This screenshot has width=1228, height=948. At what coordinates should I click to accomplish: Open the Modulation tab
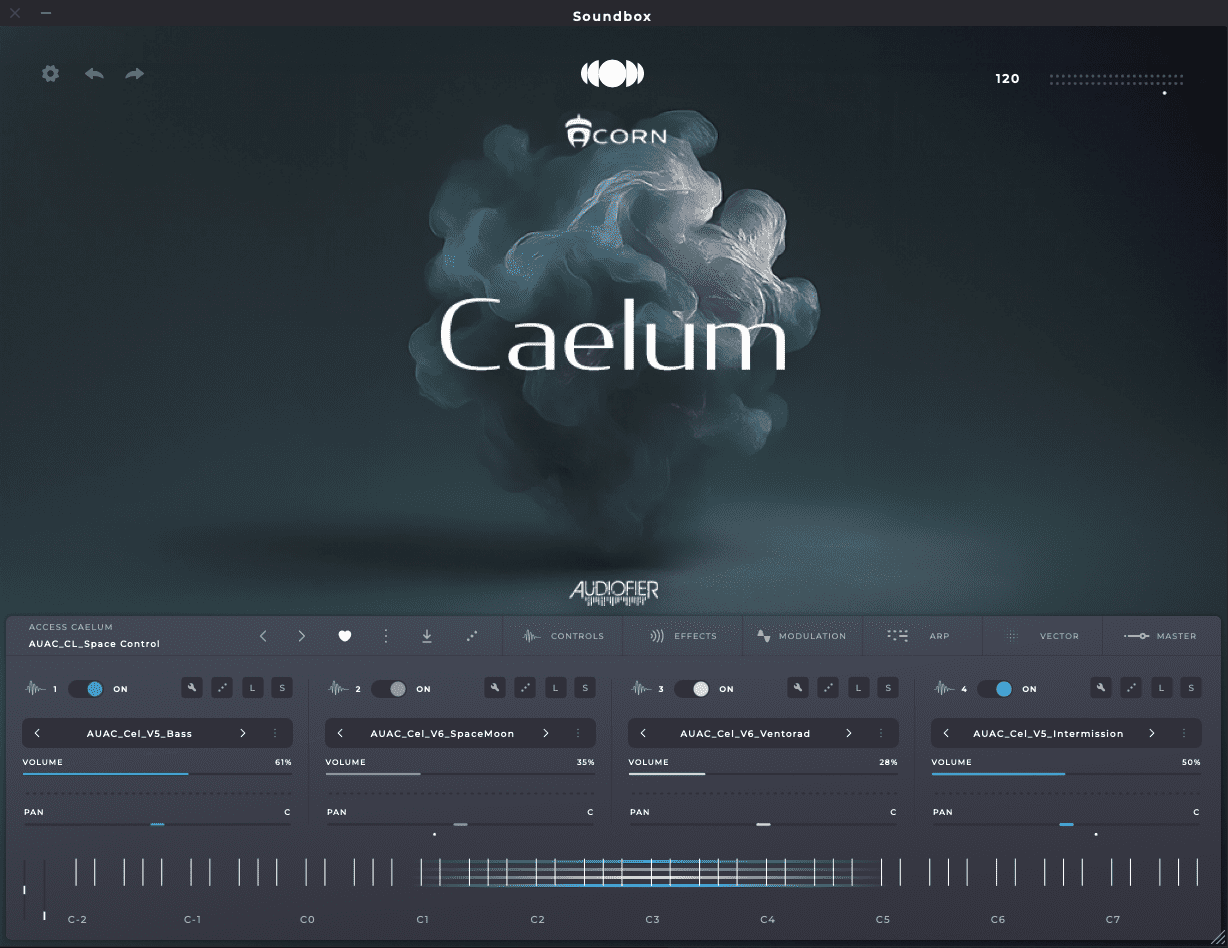(x=801, y=636)
